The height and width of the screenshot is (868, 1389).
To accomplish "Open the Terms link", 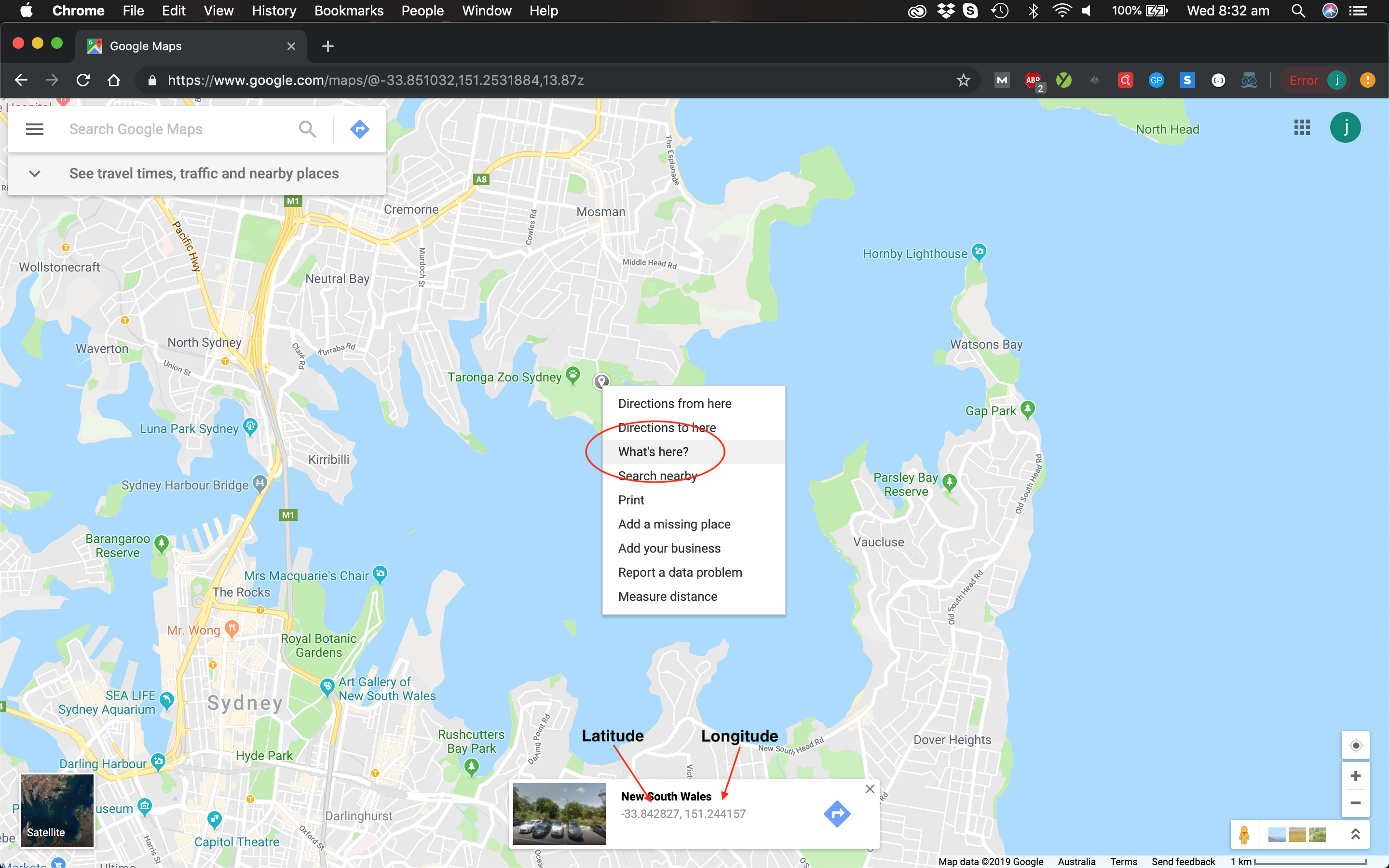I will point(1123,861).
